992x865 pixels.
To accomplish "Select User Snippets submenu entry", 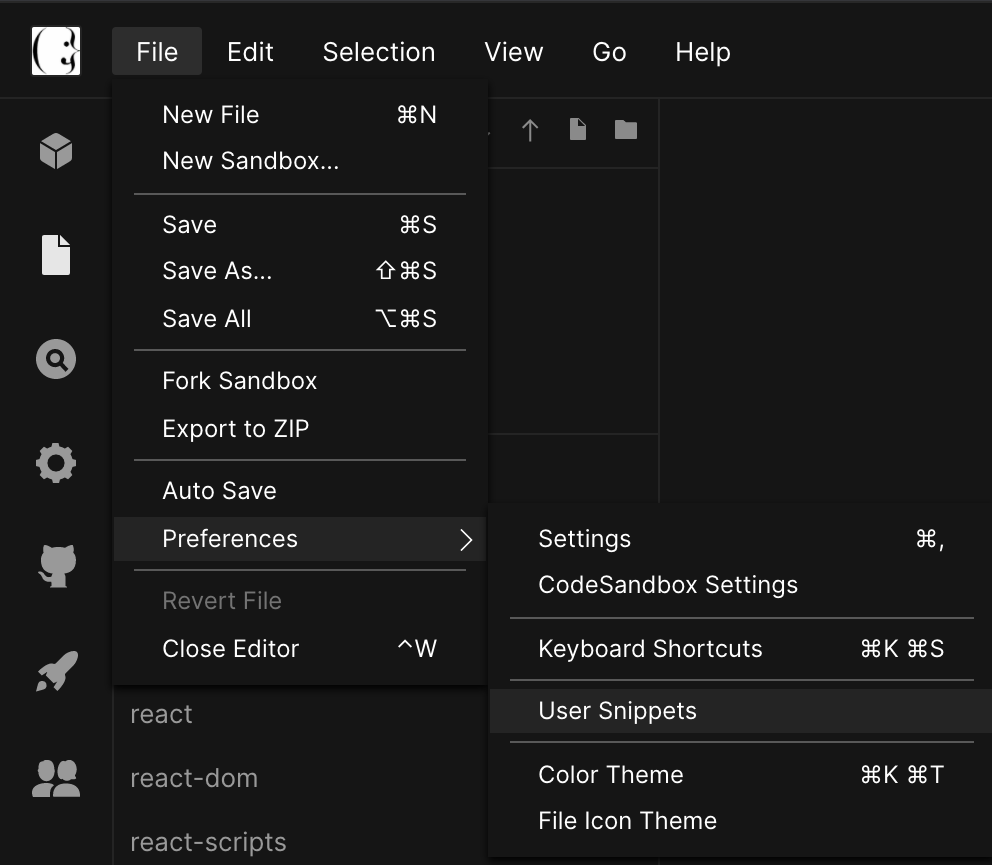I will [741, 711].
